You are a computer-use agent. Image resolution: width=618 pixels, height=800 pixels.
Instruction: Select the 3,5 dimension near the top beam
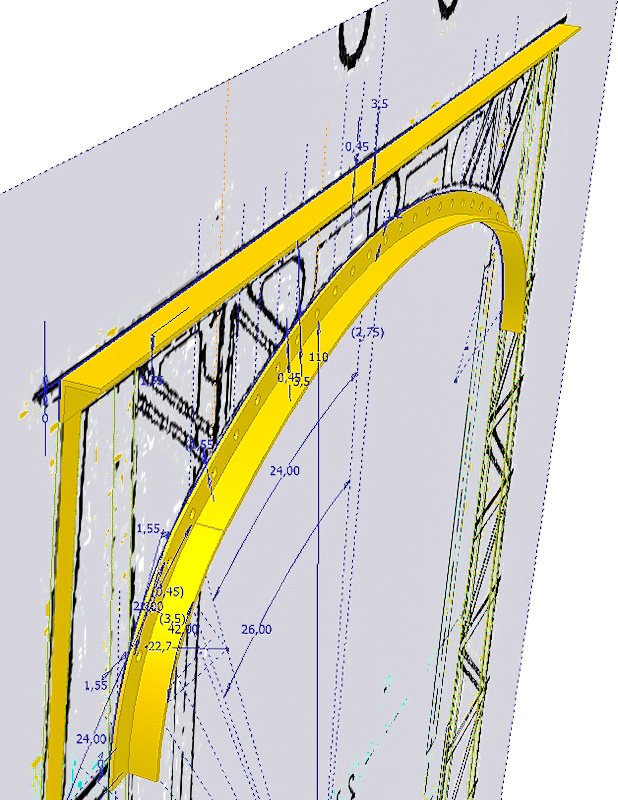click(379, 103)
